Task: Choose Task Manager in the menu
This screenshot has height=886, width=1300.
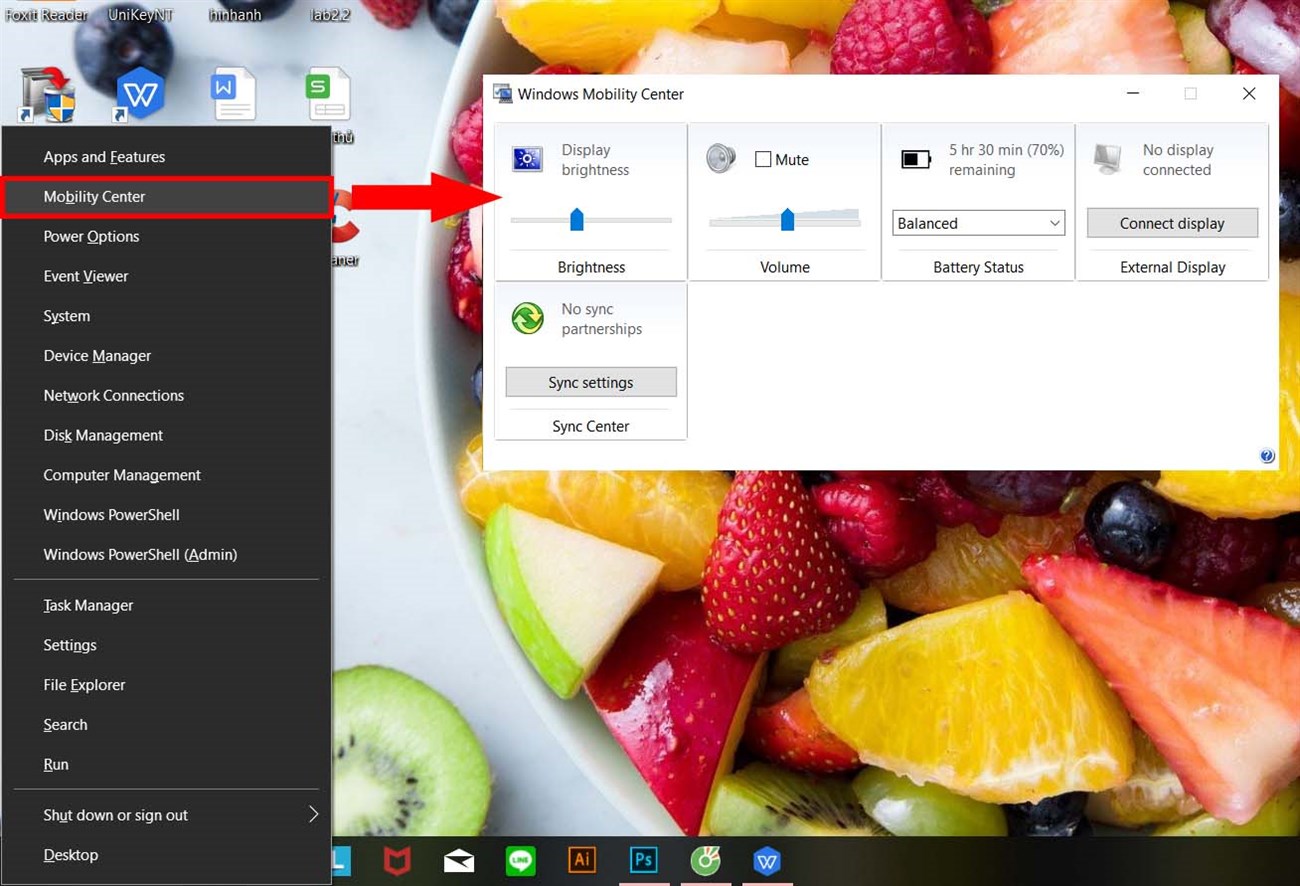Action: coord(88,605)
